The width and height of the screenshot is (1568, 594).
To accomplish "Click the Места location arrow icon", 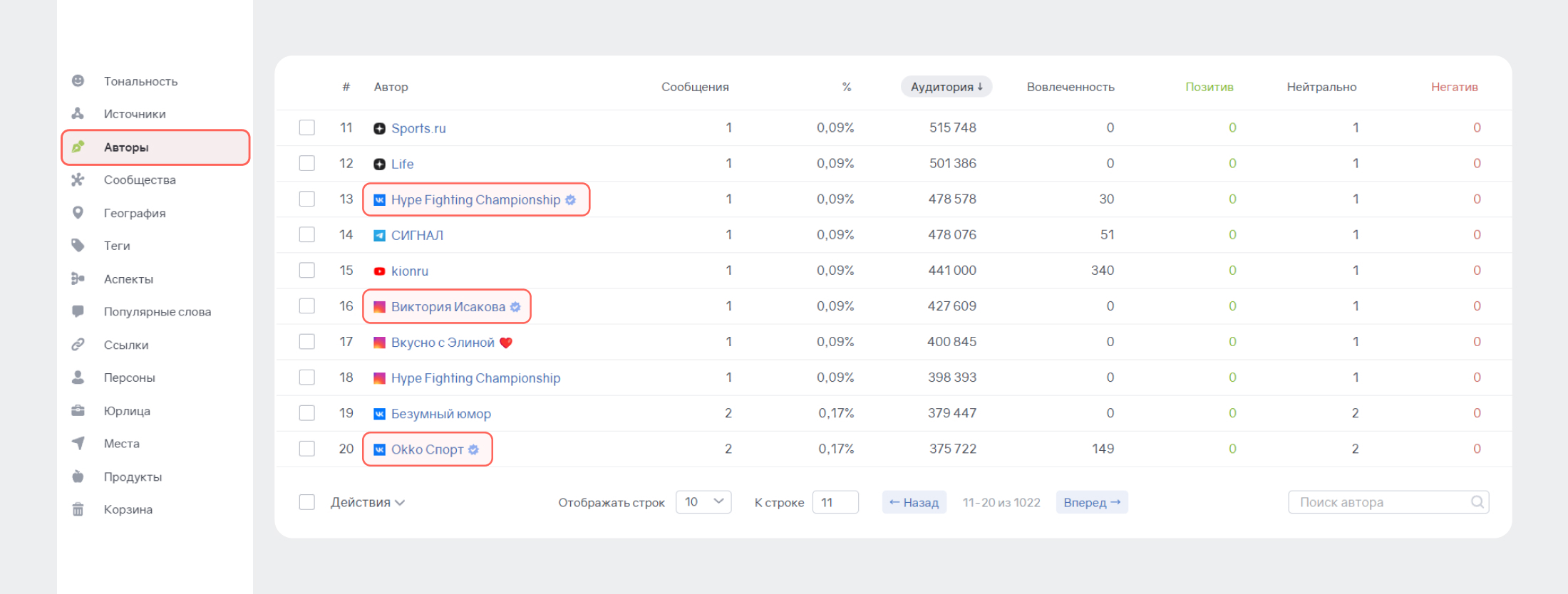I will click(78, 443).
